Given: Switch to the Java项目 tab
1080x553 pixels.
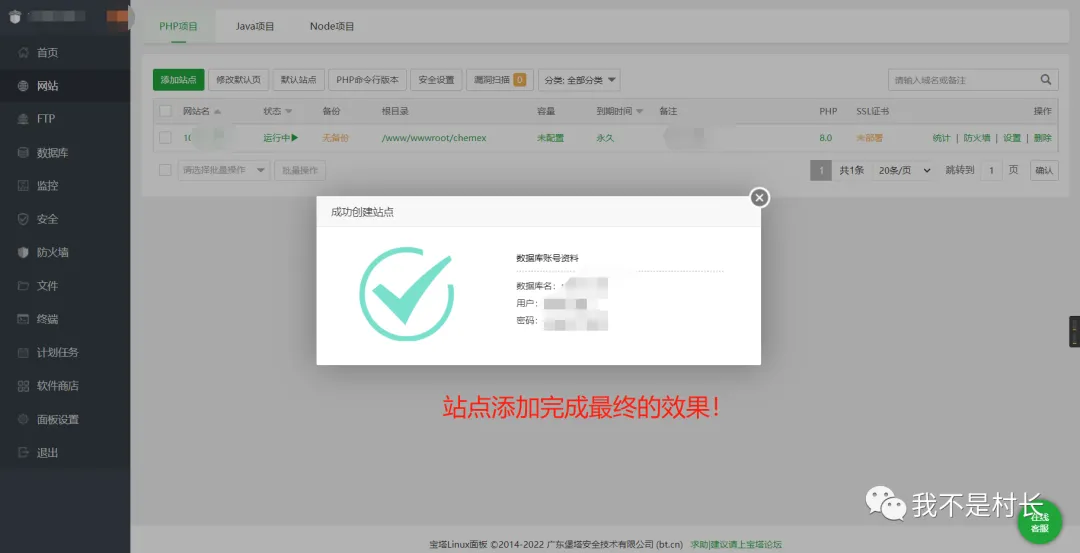Looking at the screenshot, I should (254, 26).
